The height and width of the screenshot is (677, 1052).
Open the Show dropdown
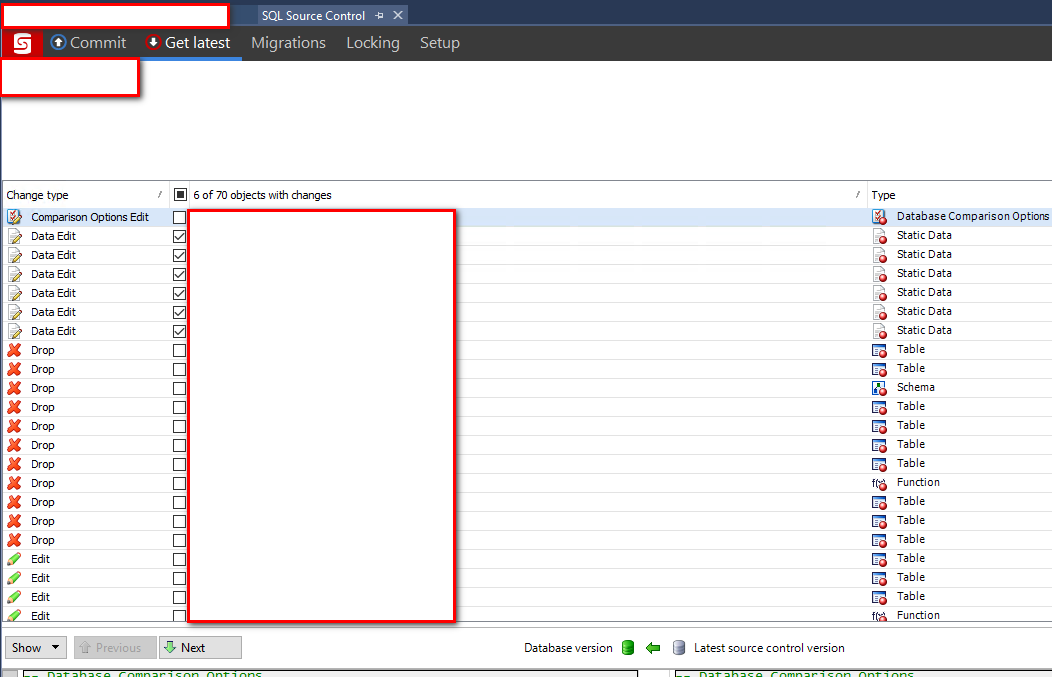(35, 647)
